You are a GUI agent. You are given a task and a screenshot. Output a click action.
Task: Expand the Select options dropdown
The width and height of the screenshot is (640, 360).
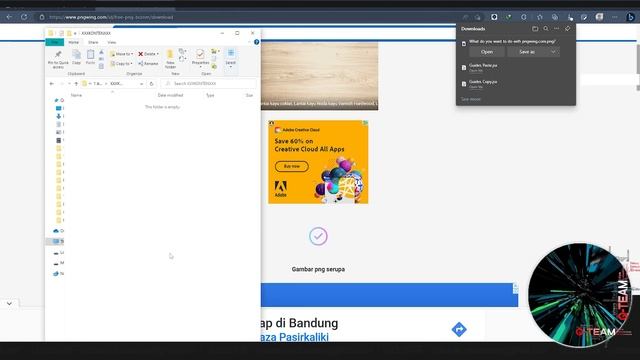click(231, 58)
